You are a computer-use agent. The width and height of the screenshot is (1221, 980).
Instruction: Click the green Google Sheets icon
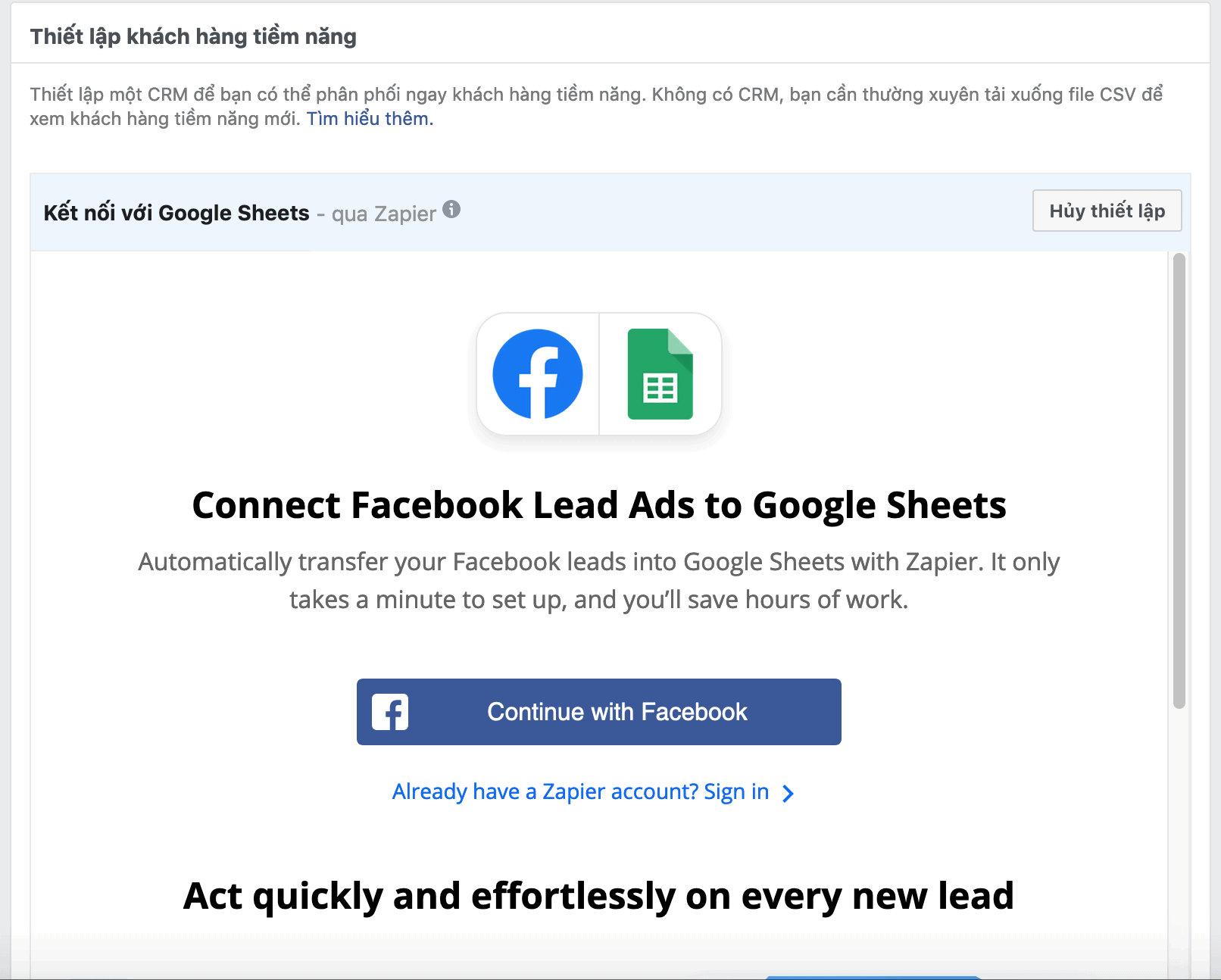pyautogui.click(x=660, y=374)
